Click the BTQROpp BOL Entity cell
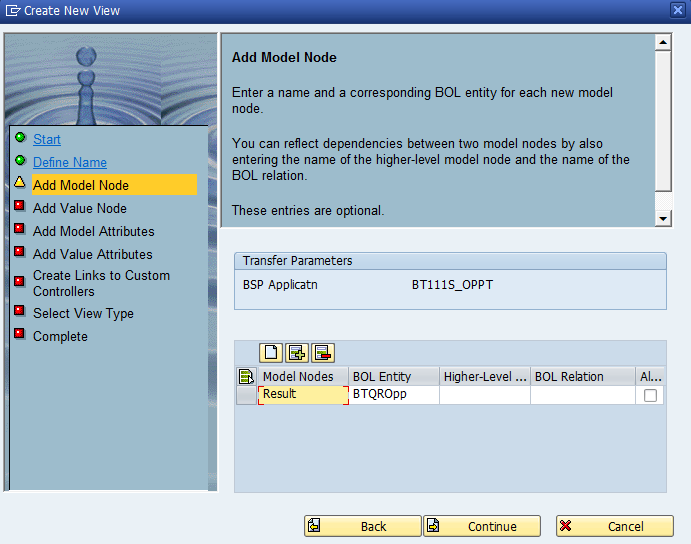The image size is (691, 544). [394, 395]
